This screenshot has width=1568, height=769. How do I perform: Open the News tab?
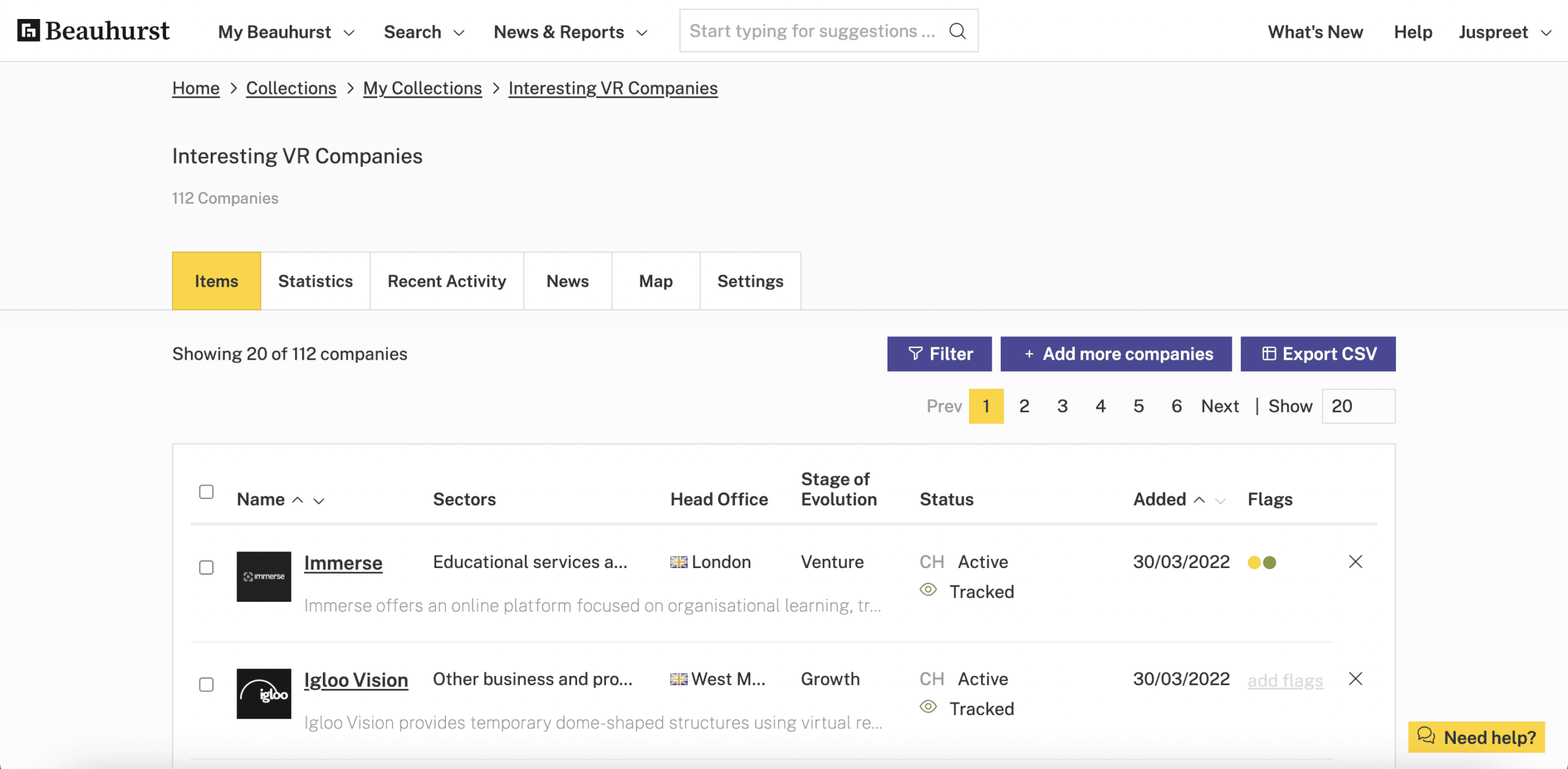pyautogui.click(x=567, y=281)
